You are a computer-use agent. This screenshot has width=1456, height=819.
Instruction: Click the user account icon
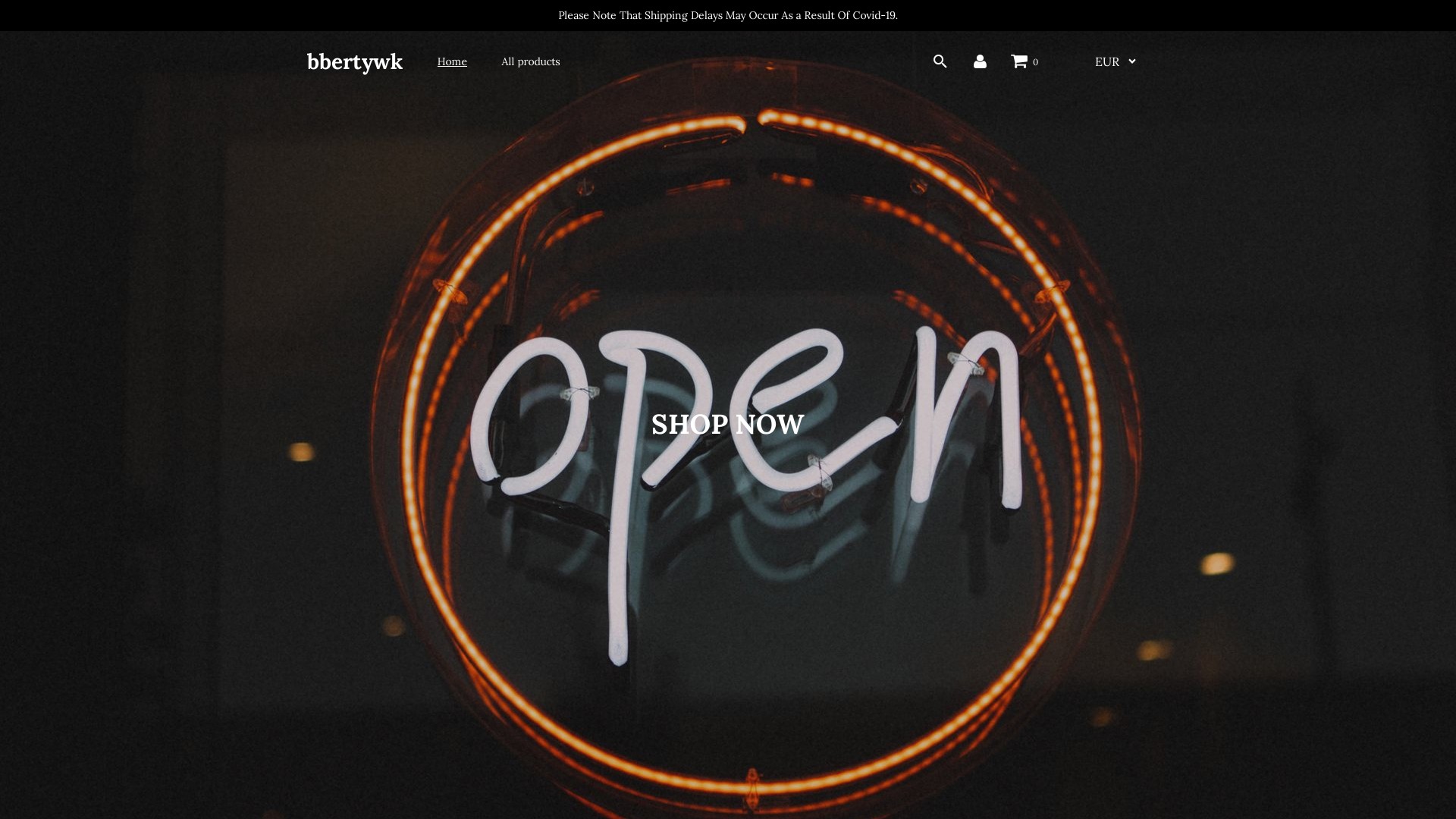[x=980, y=61]
